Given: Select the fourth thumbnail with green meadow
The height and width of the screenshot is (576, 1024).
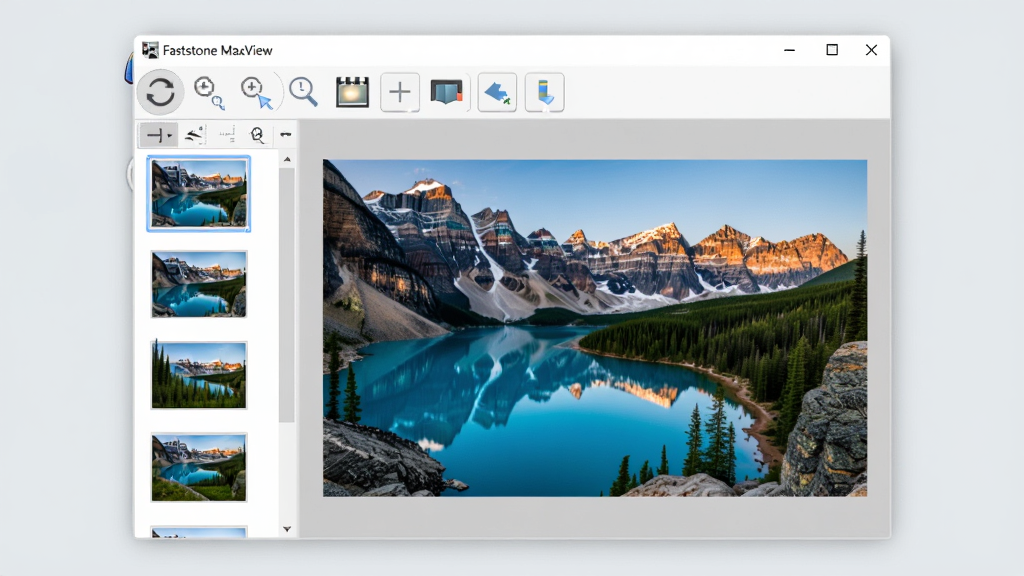Looking at the screenshot, I should click(x=199, y=467).
